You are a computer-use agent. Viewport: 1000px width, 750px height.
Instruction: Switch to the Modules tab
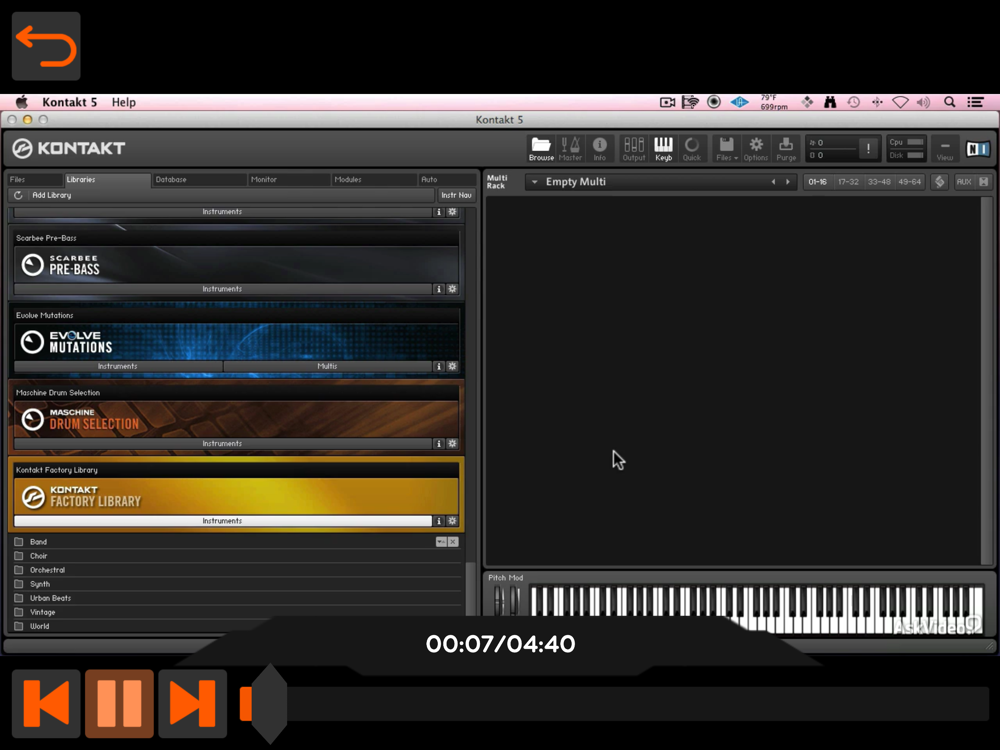(374, 179)
